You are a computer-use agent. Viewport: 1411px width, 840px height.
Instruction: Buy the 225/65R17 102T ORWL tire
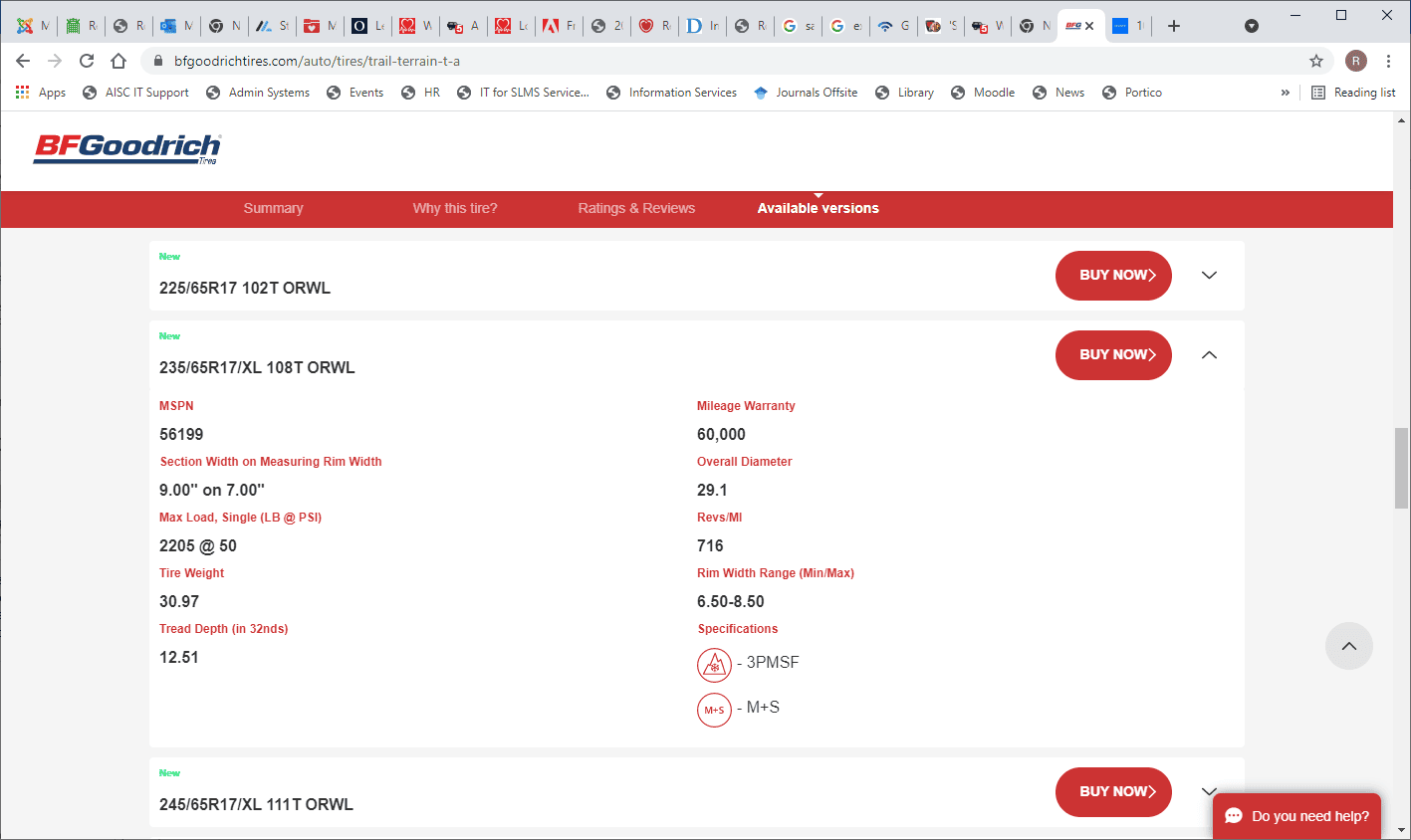click(x=1113, y=276)
